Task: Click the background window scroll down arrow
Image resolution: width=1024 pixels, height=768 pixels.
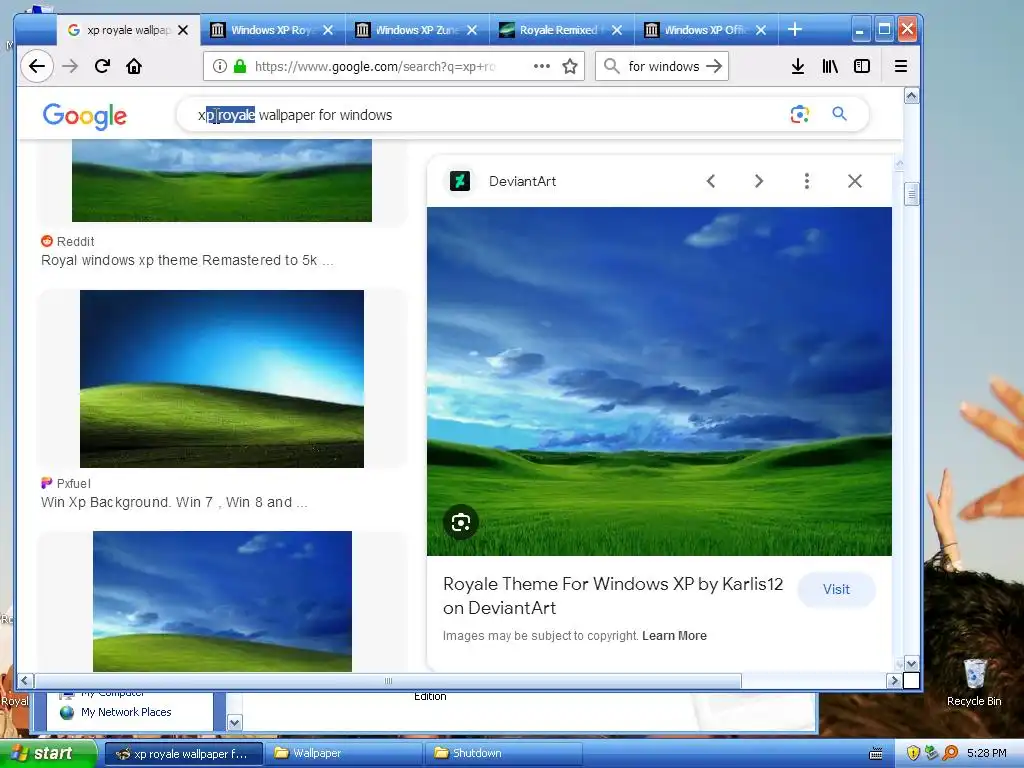Action: click(x=235, y=723)
